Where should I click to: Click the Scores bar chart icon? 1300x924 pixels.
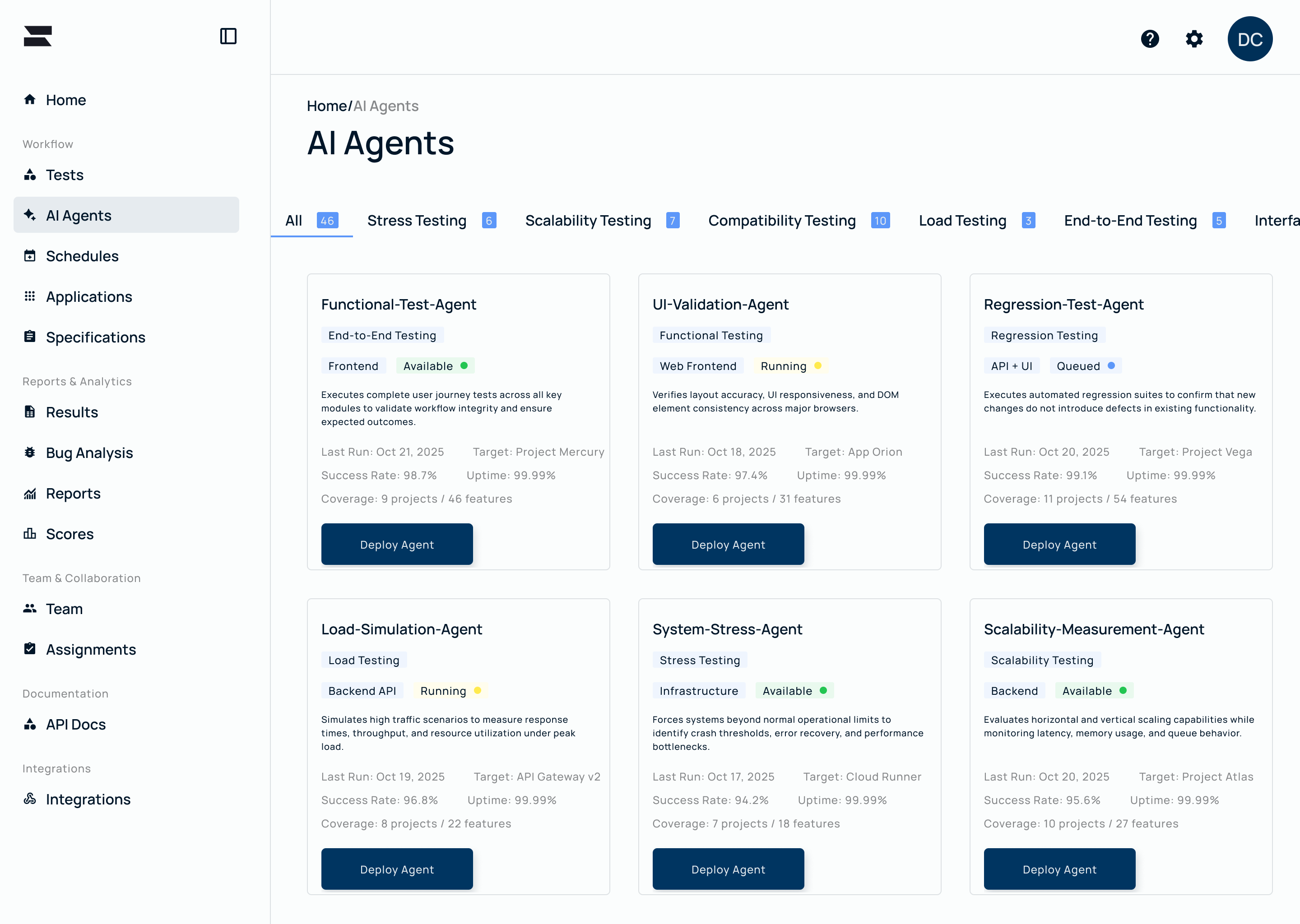(x=30, y=534)
